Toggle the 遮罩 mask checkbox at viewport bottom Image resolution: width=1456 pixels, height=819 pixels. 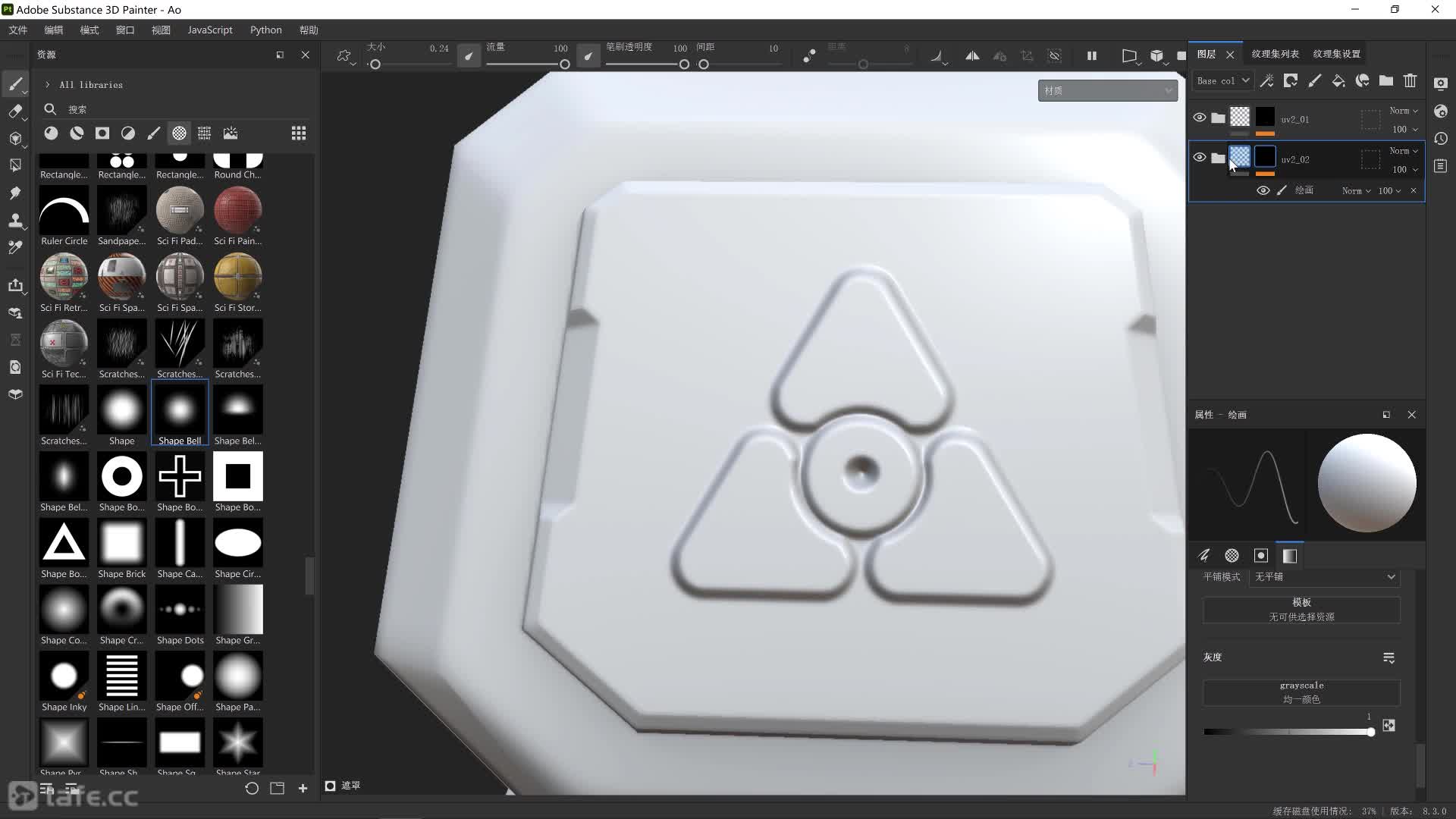tap(331, 786)
